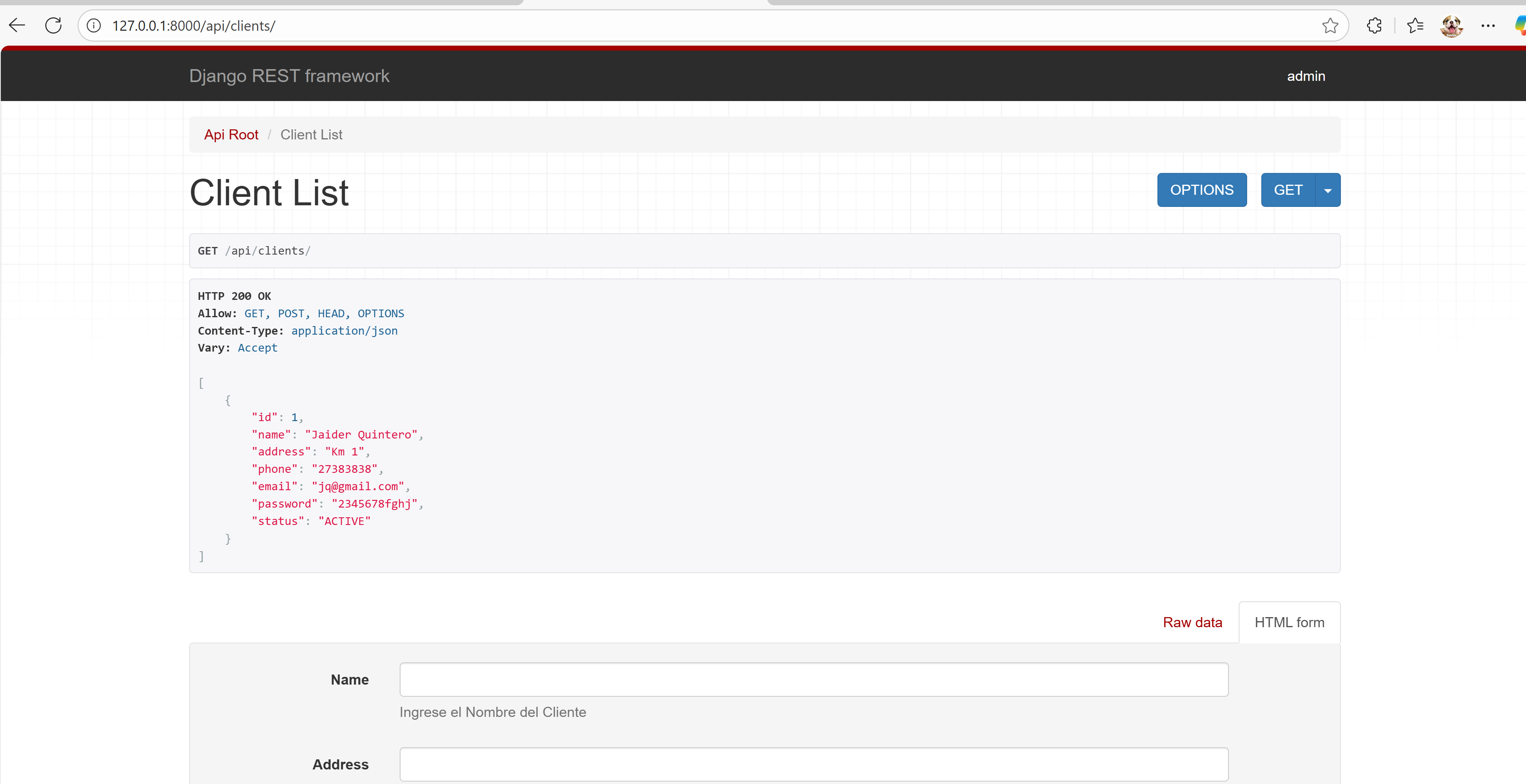Bookmark page with the star icon
Image resolution: width=1526 pixels, height=784 pixels.
pyautogui.click(x=1330, y=25)
